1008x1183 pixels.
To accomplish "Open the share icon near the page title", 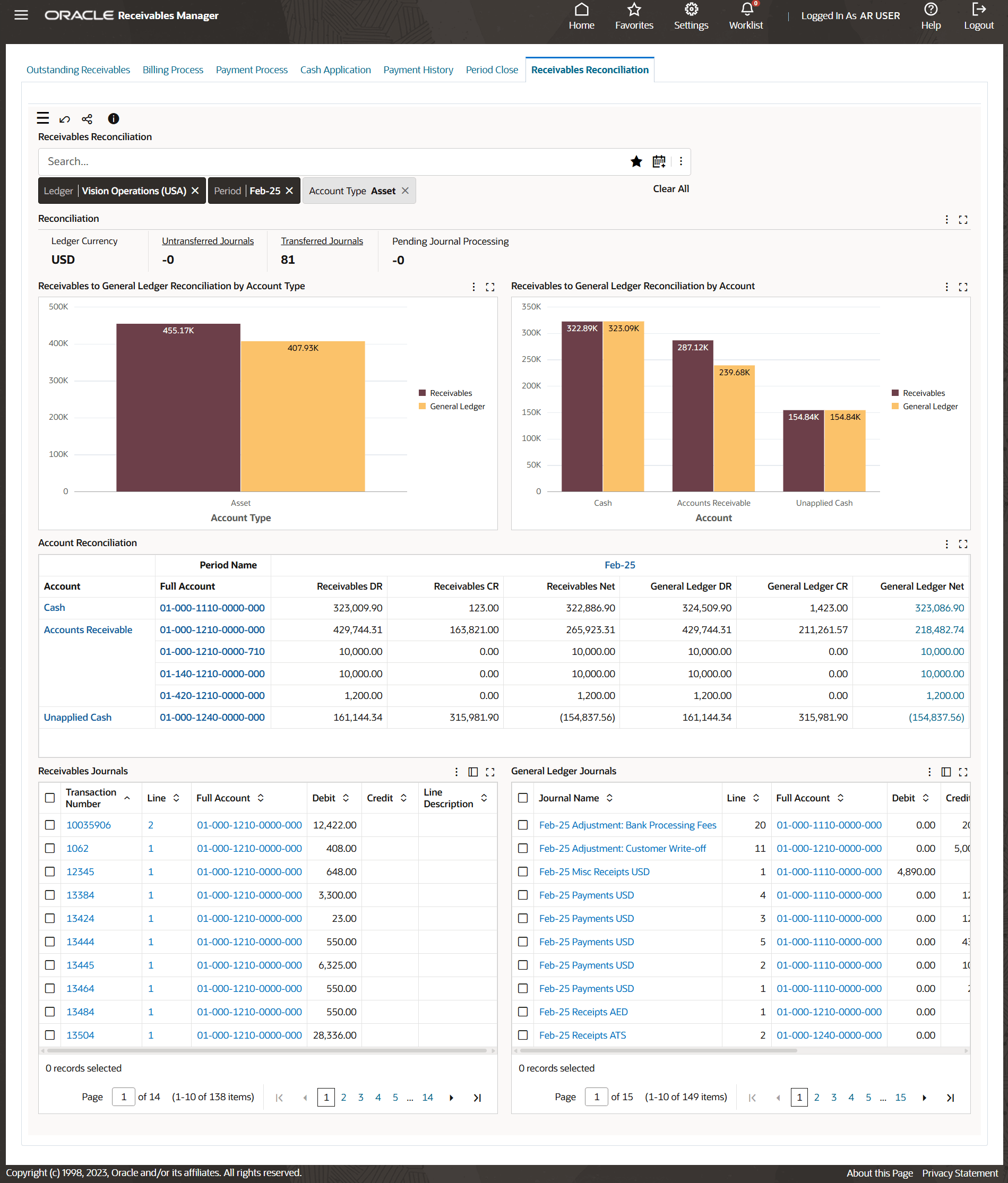I will [87, 119].
